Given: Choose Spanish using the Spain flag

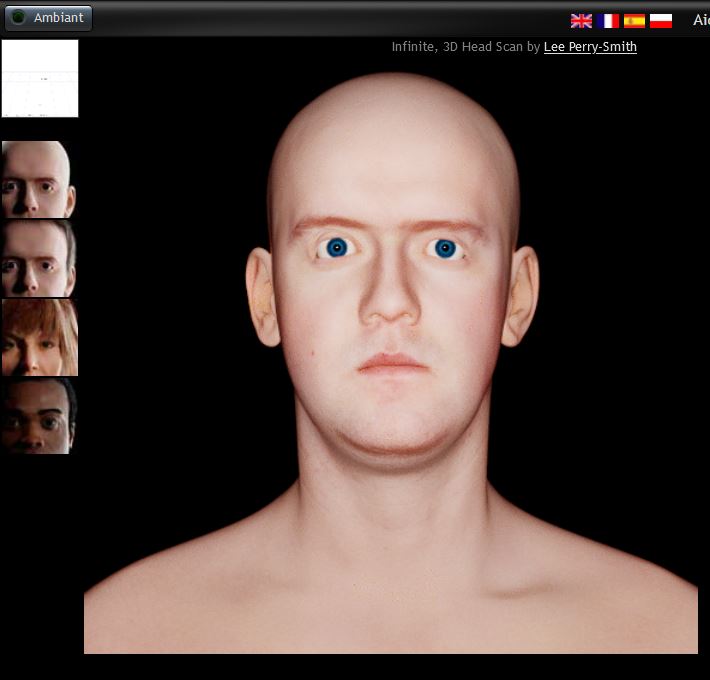Looking at the screenshot, I should [x=634, y=20].
